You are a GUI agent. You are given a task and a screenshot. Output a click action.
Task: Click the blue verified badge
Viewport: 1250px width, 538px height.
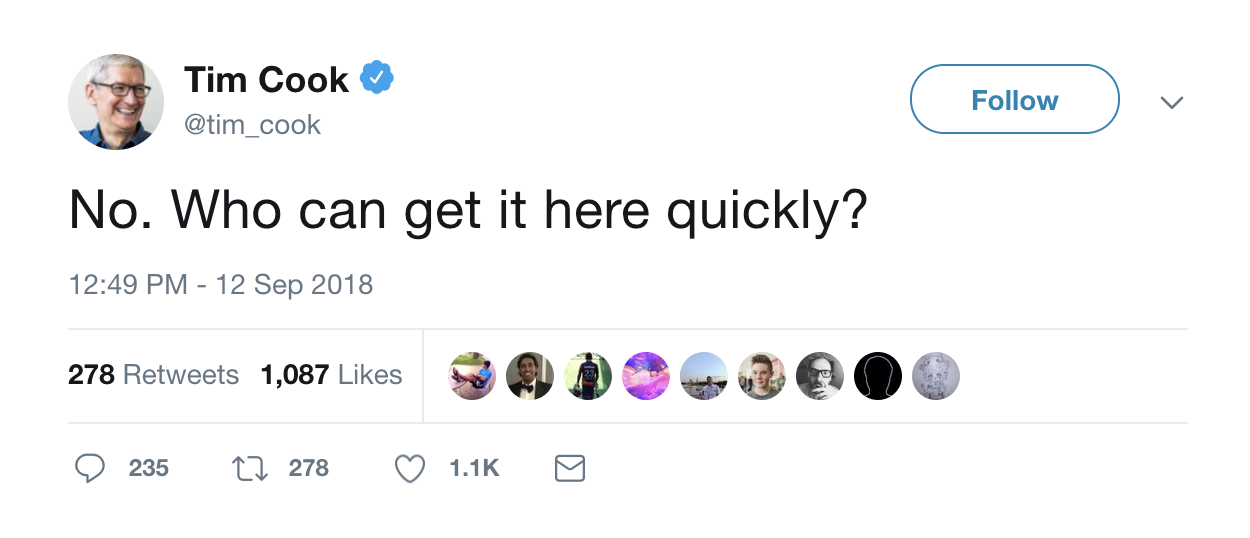(x=376, y=77)
